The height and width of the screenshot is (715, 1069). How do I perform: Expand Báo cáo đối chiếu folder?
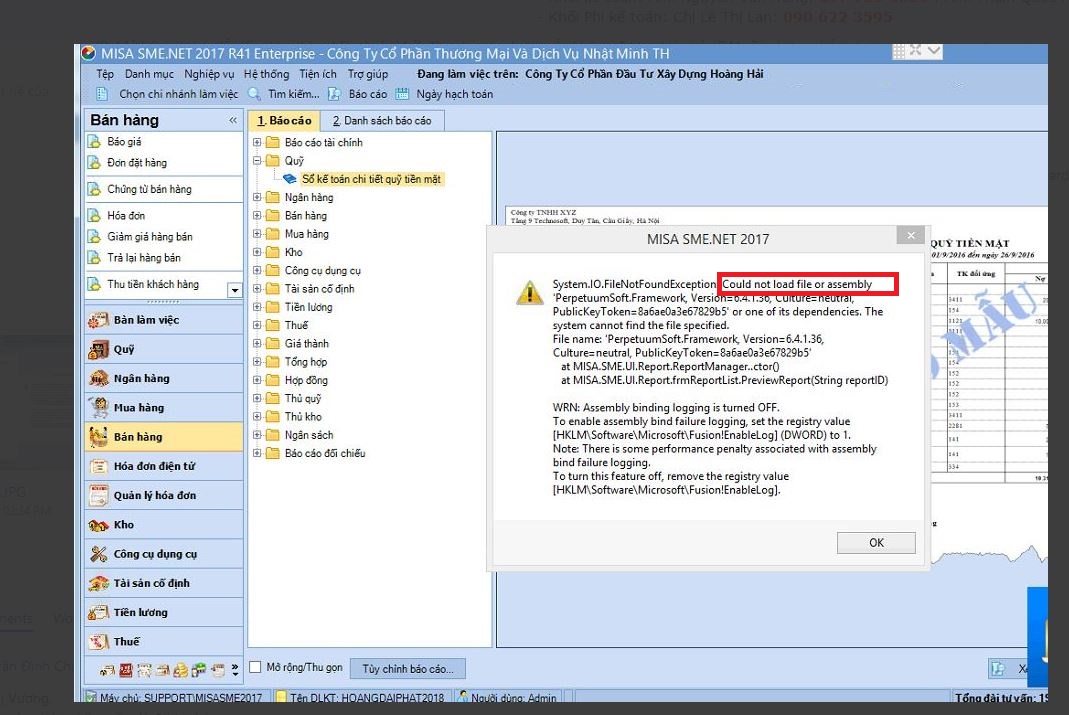tap(257, 453)
